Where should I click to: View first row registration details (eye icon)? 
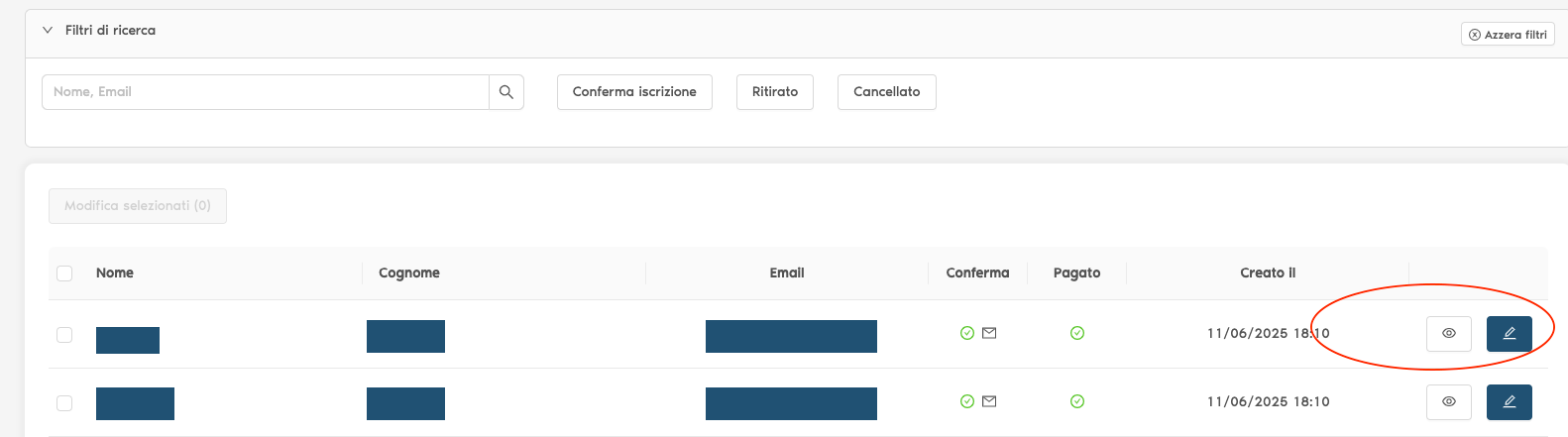coord(1448,334)
